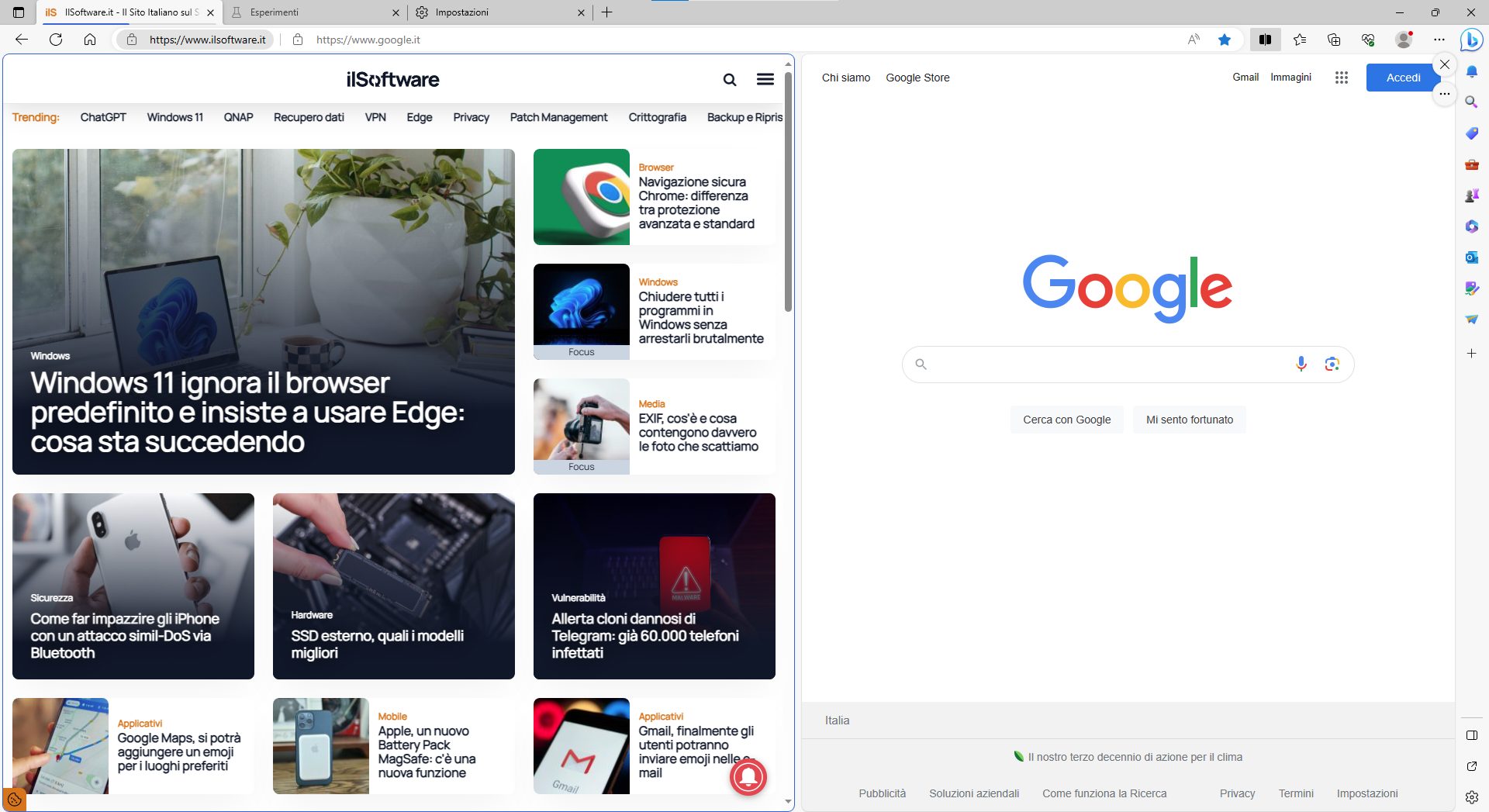Image resolution: width=1489 pixels, height=812 pixels.
Task: Open Chiudere tutti i programmi article
Action: point(655,312)
